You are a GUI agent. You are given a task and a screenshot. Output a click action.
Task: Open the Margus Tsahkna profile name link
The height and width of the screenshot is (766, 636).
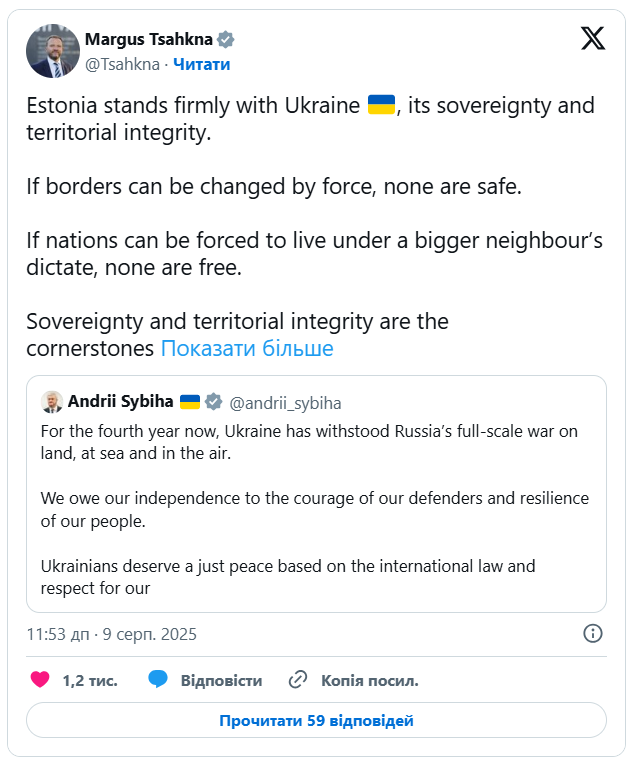(150, 40)
